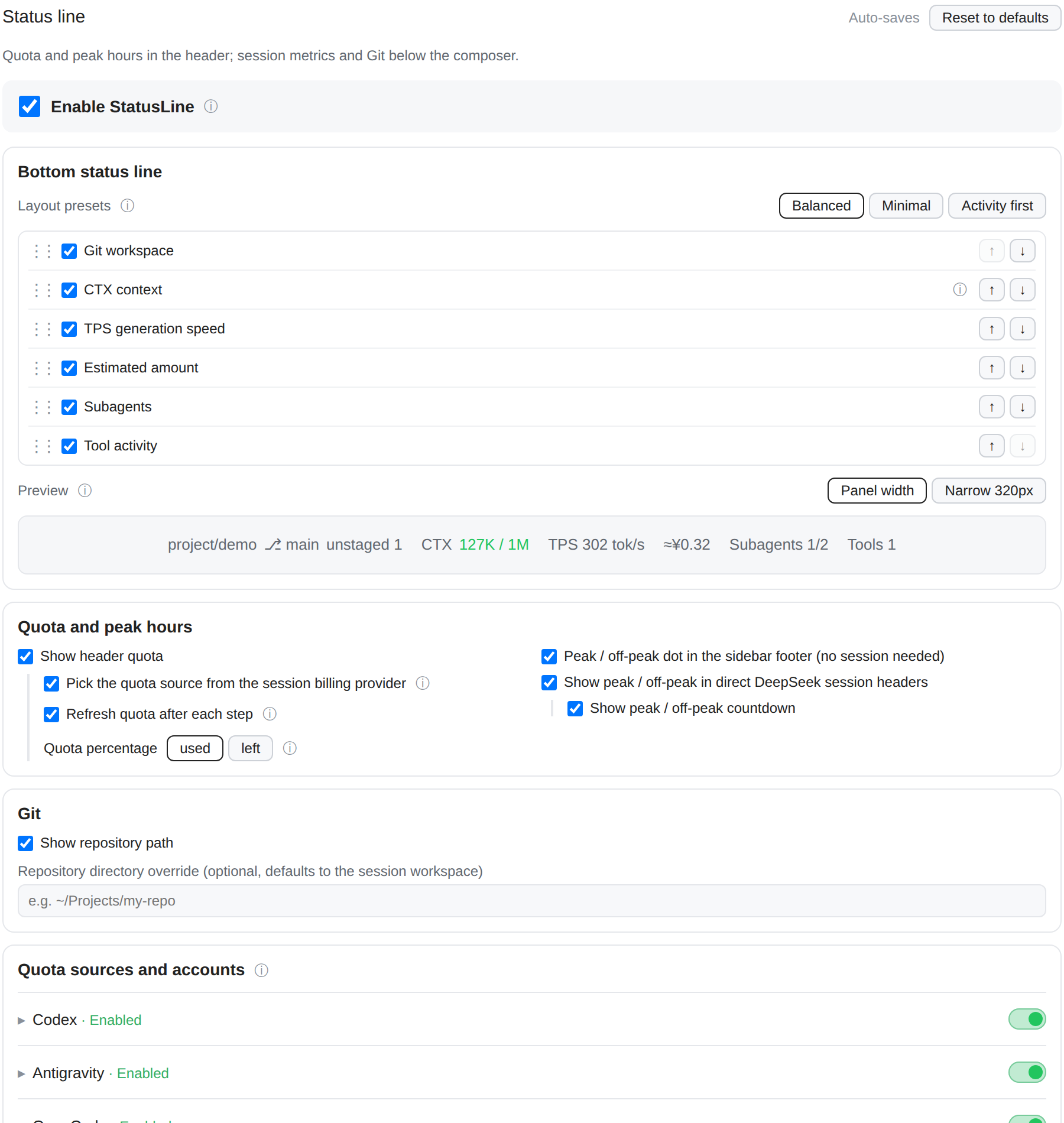Open info for Quota sources and accounts
Screen dimensions: 1064x1123
pos(261,971)
